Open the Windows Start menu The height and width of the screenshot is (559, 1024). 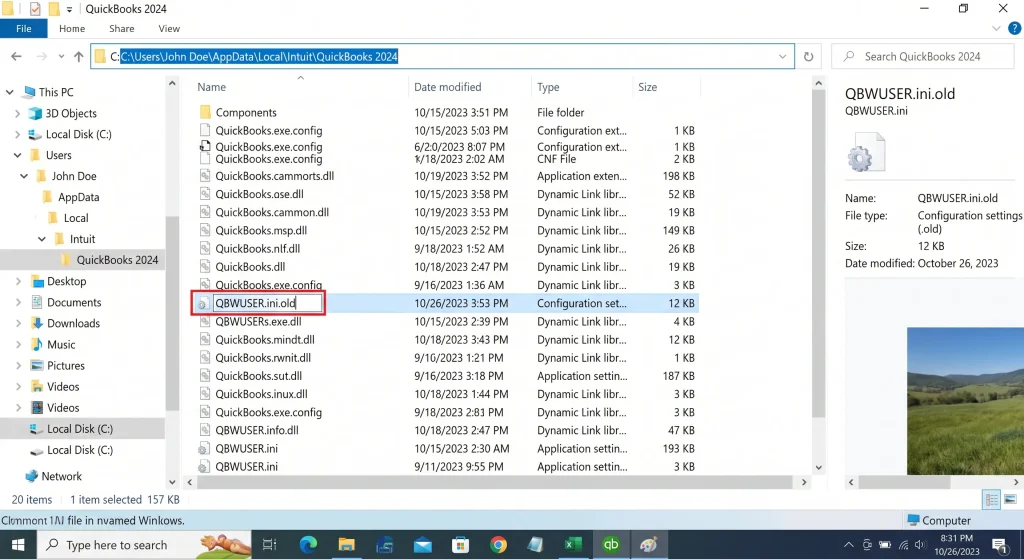(x=18, y=545)
